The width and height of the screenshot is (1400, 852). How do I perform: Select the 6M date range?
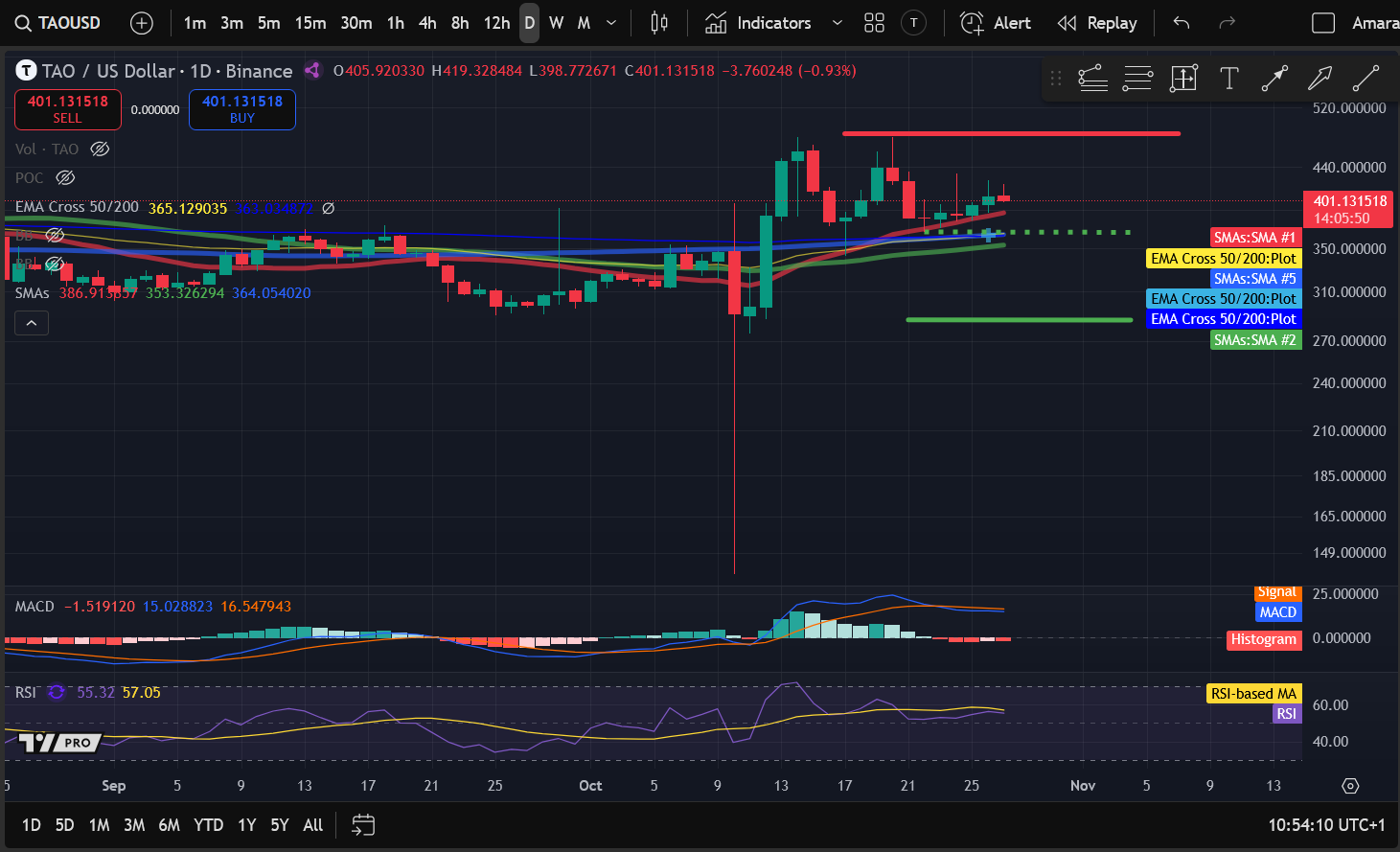[x=169, y=825]
